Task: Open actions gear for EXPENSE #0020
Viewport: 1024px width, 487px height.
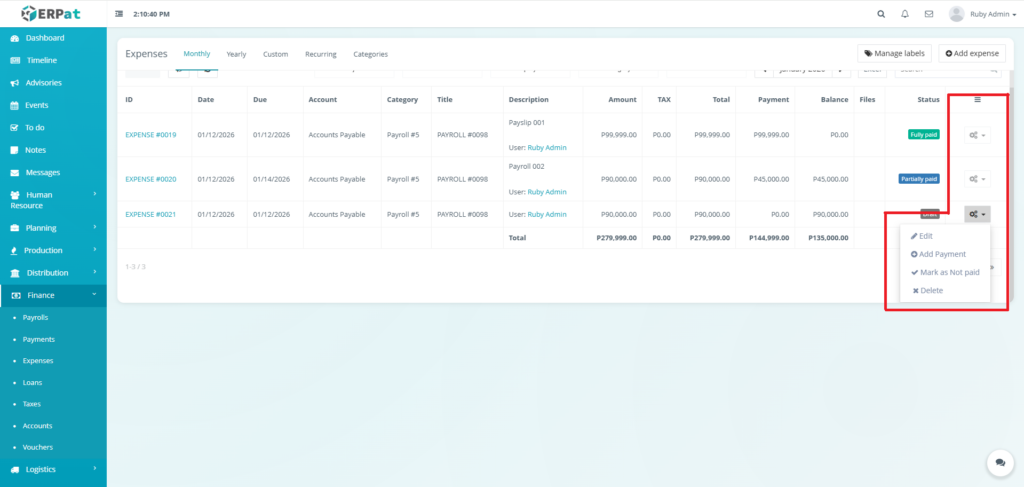Action: coord(977,179)
